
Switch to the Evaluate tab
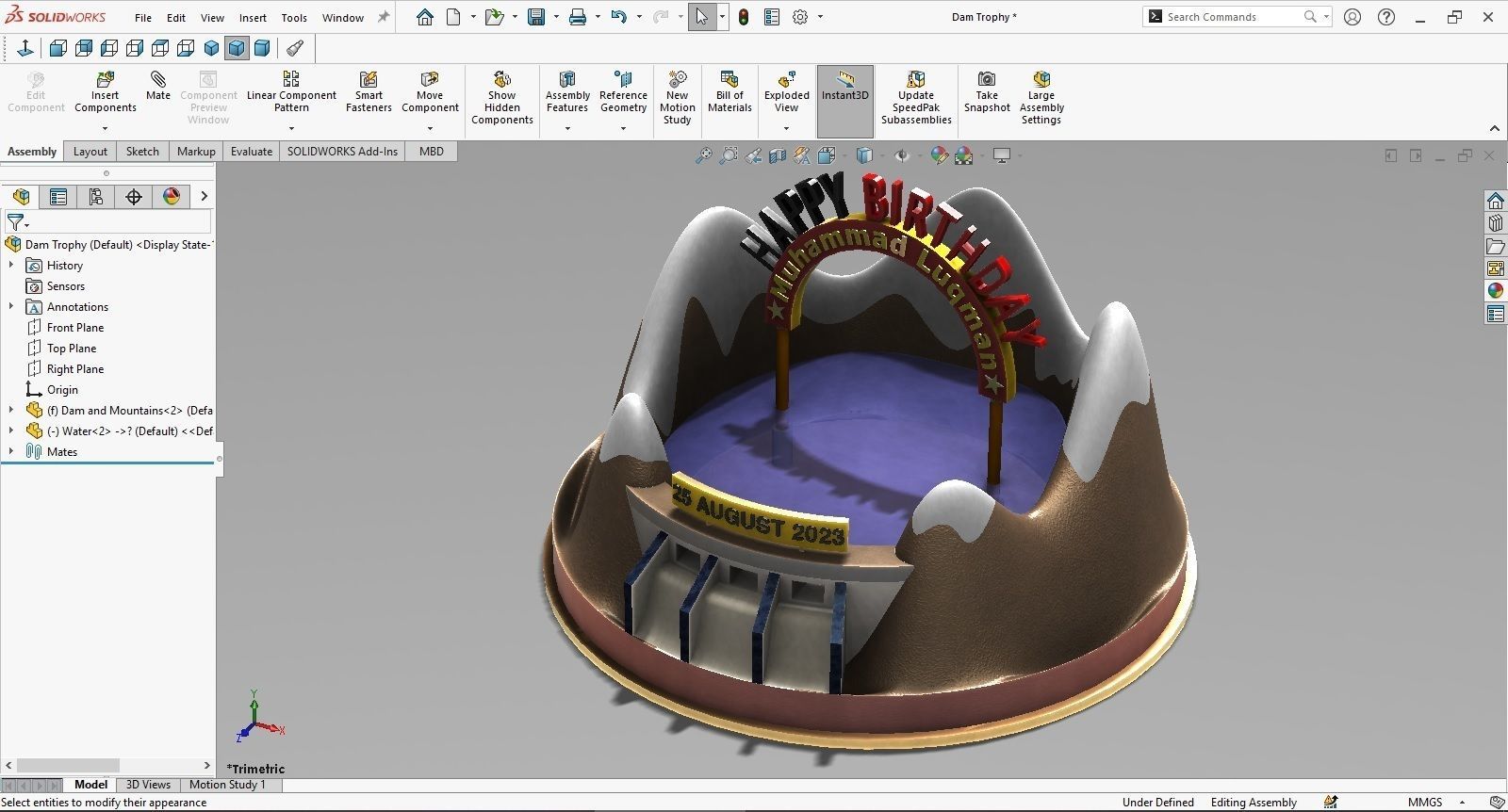[x=252, y=151]
